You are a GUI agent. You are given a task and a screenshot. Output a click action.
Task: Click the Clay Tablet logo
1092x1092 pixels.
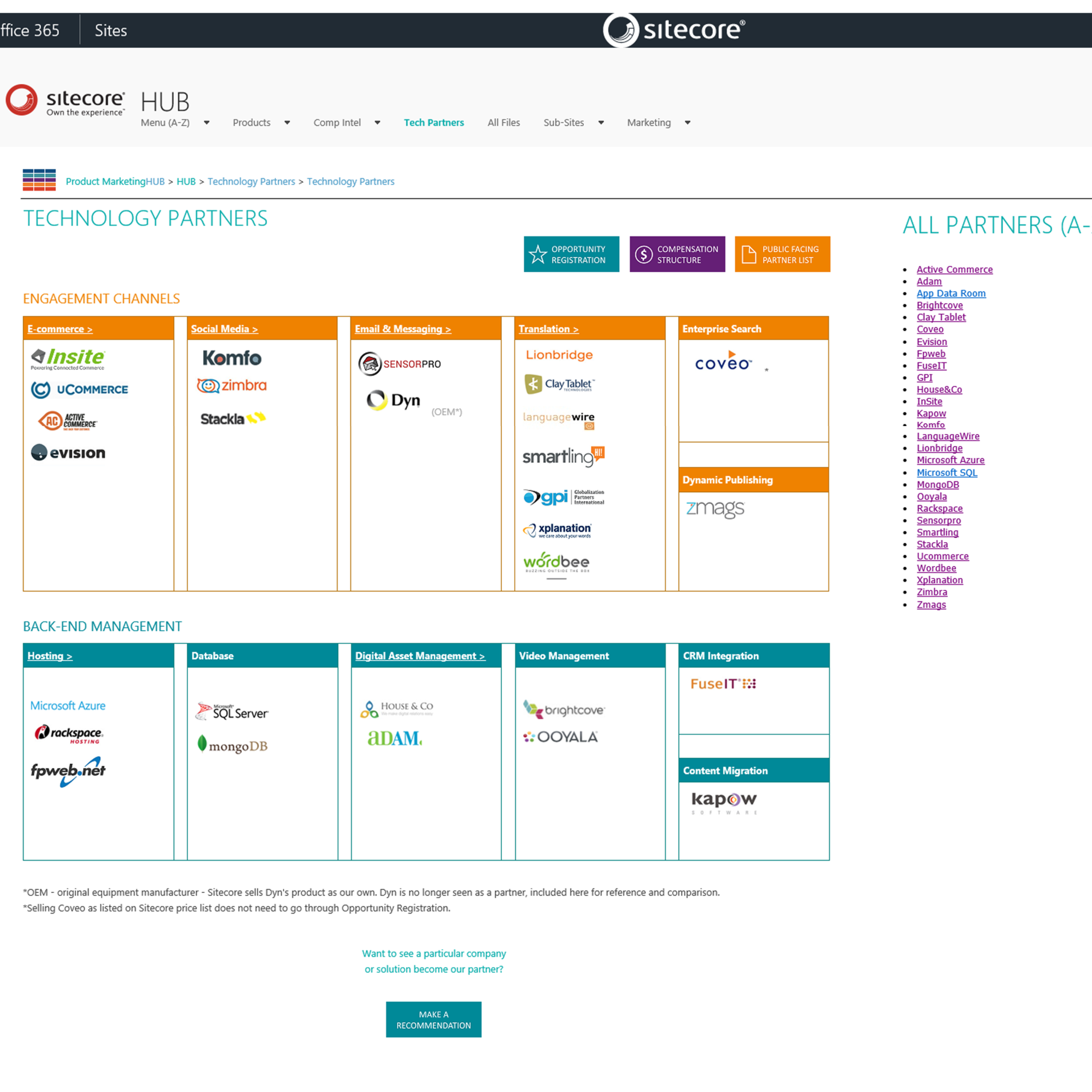coord(559,384)
